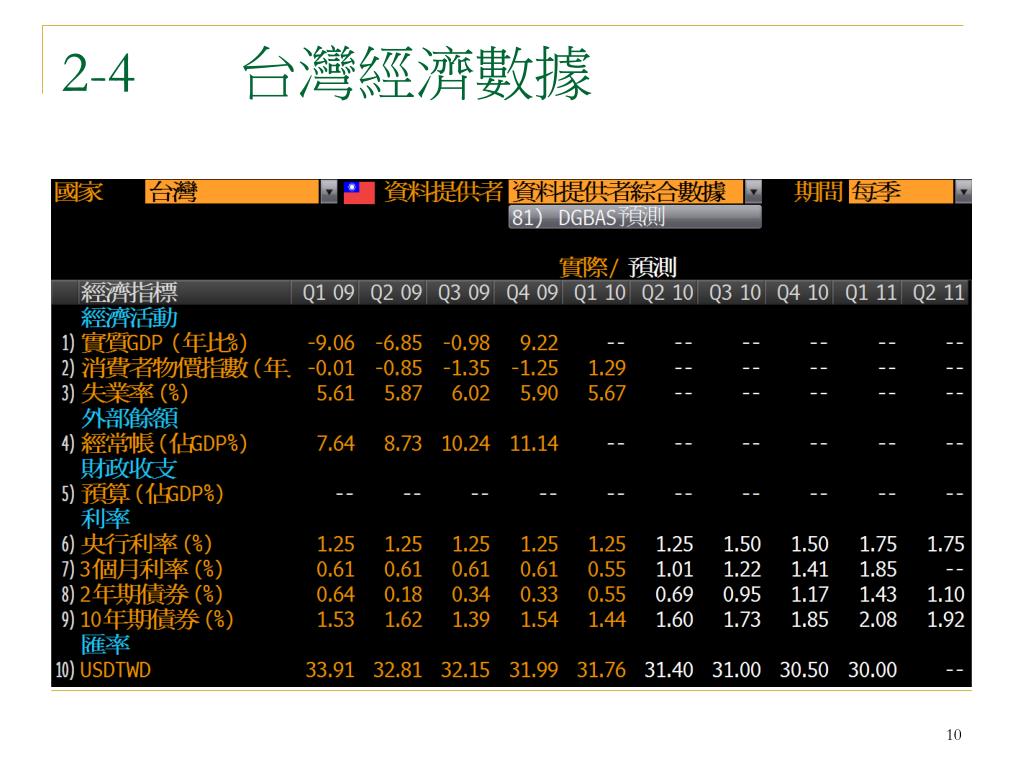Open row 1) 實質GDP (年比%)
This screenshot has height=768, width=1023.
coord(155,343)
